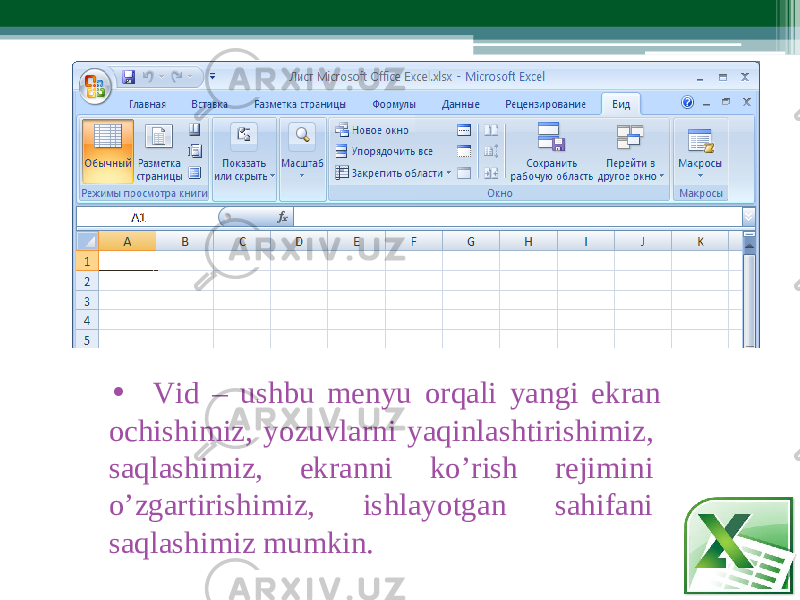Switch to the Вставка ribbon tab
The image size is (800, 600).
coord(209,104)
